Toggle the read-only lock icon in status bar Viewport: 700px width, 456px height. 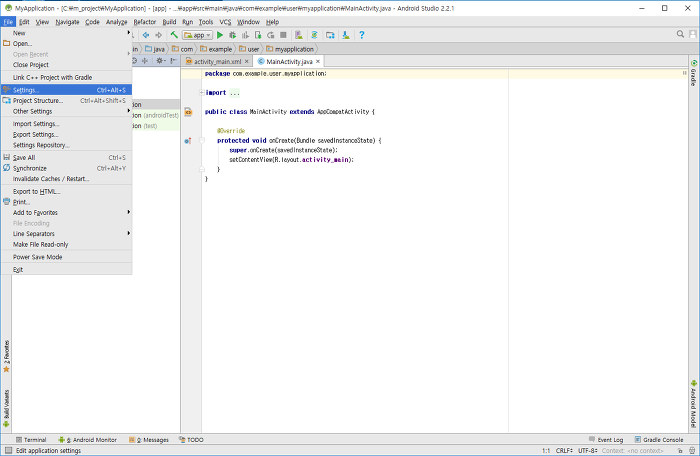click(679, 451)
